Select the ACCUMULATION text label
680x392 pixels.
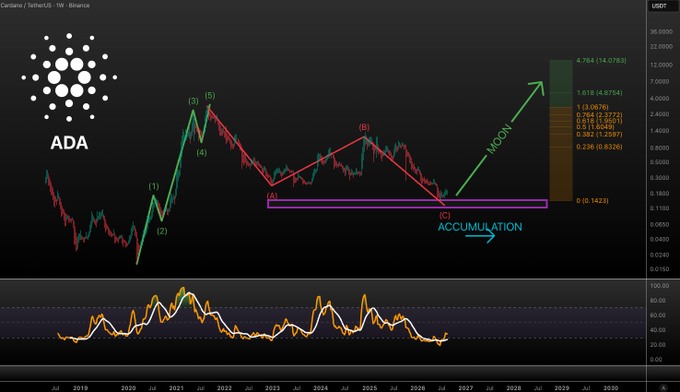(x=480, y=227)
